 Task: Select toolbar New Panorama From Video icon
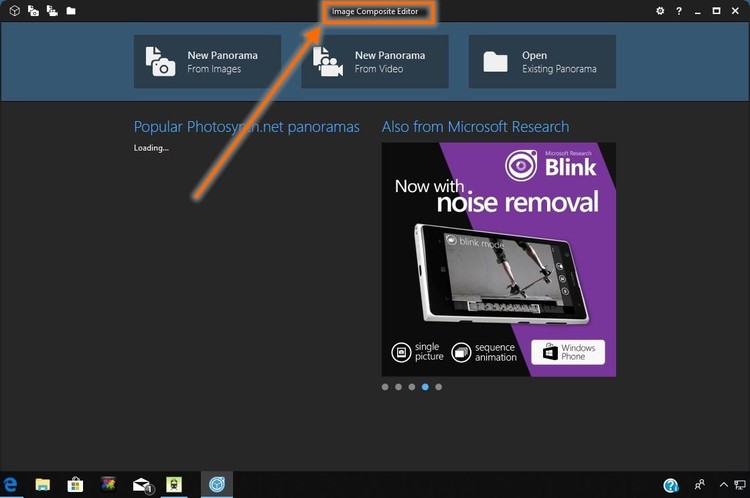coord(52,11)
